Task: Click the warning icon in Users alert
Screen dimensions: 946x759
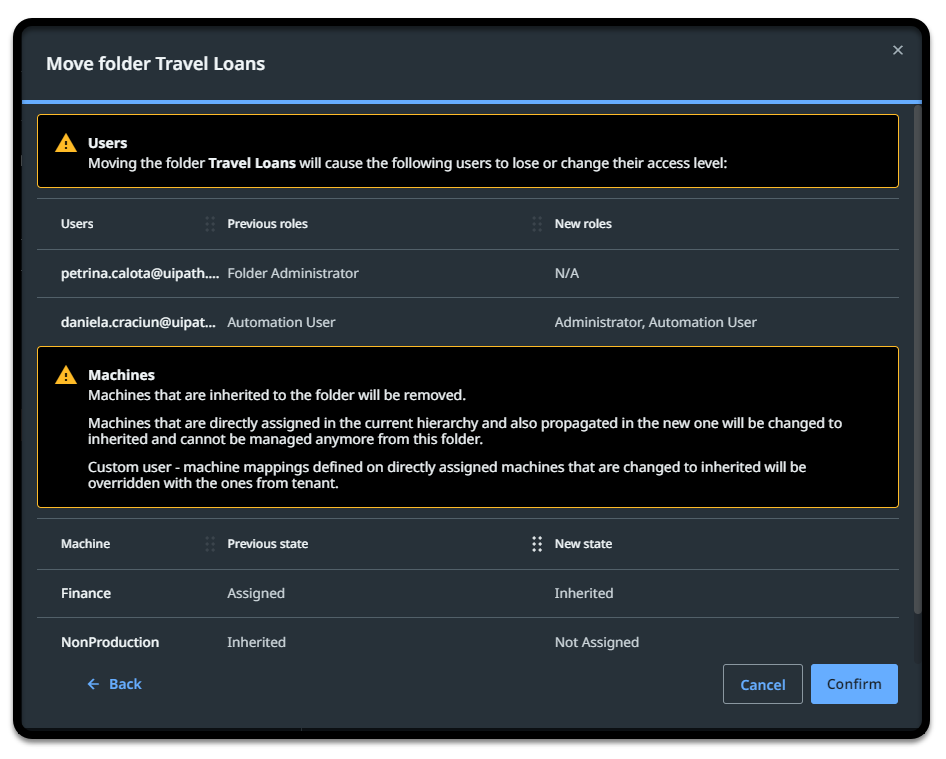Action: pyautogui.click(x=66, y=143)
